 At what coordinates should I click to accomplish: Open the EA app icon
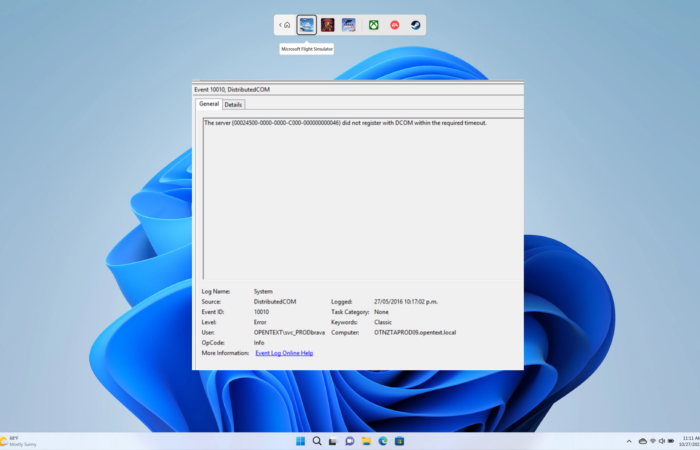click(x=395, y=25)
